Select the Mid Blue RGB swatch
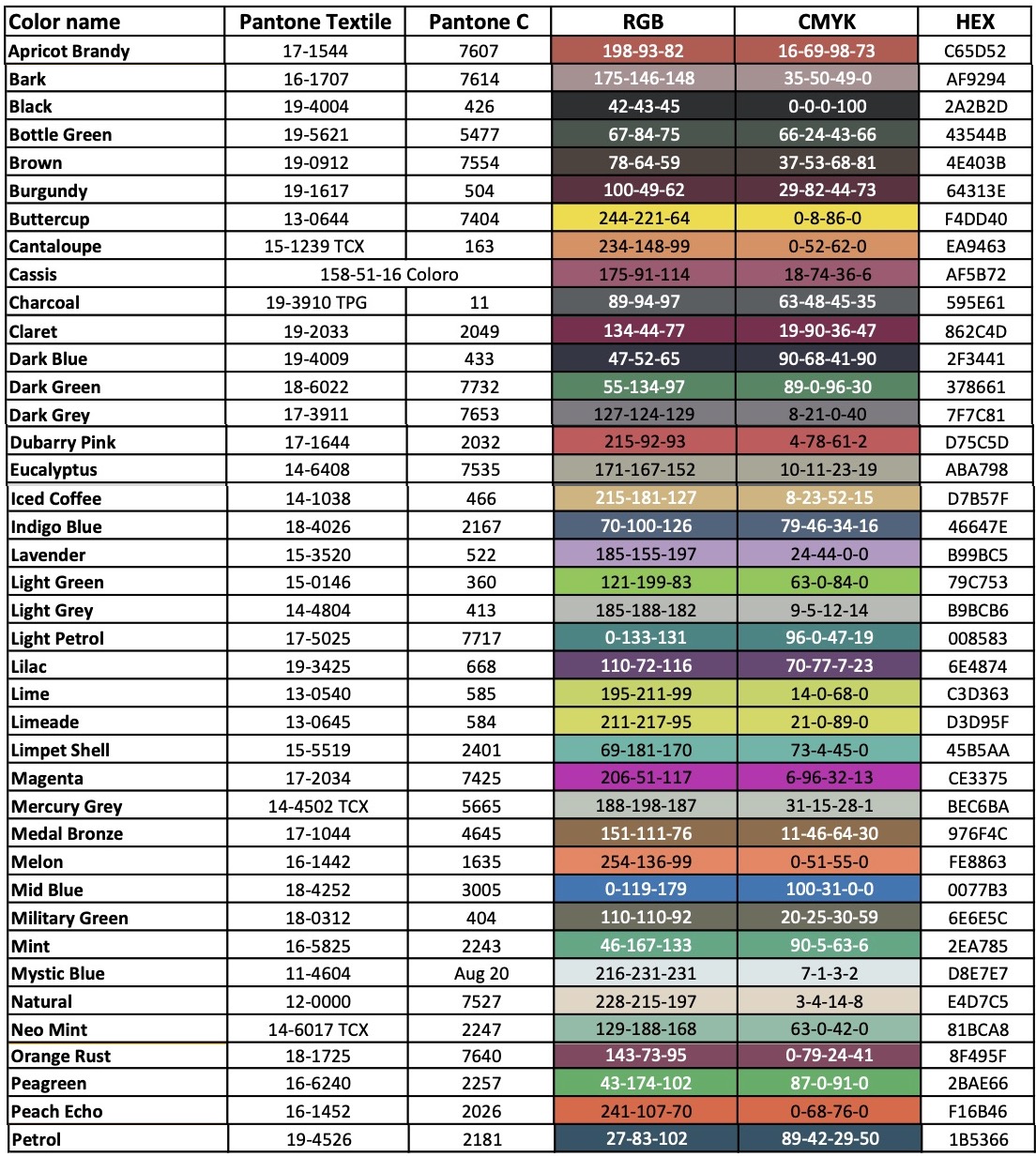Screen dimensions: 1036x1157 coord(645,890)
